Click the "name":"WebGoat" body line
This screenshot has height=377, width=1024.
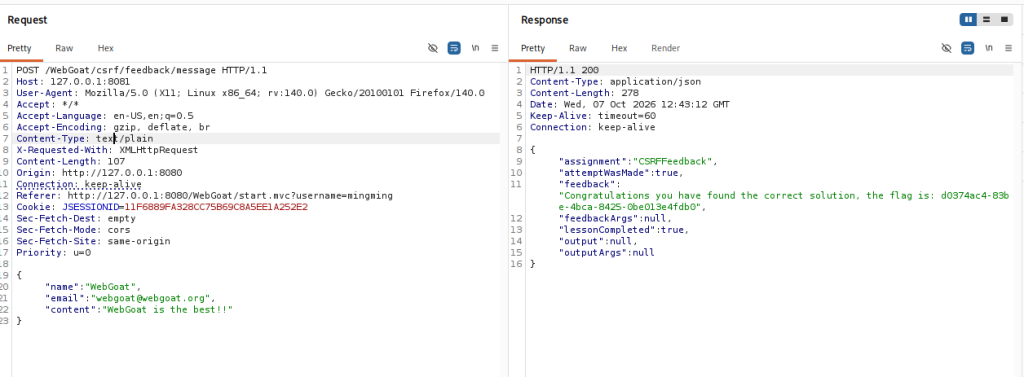click(x=93, y=286)
